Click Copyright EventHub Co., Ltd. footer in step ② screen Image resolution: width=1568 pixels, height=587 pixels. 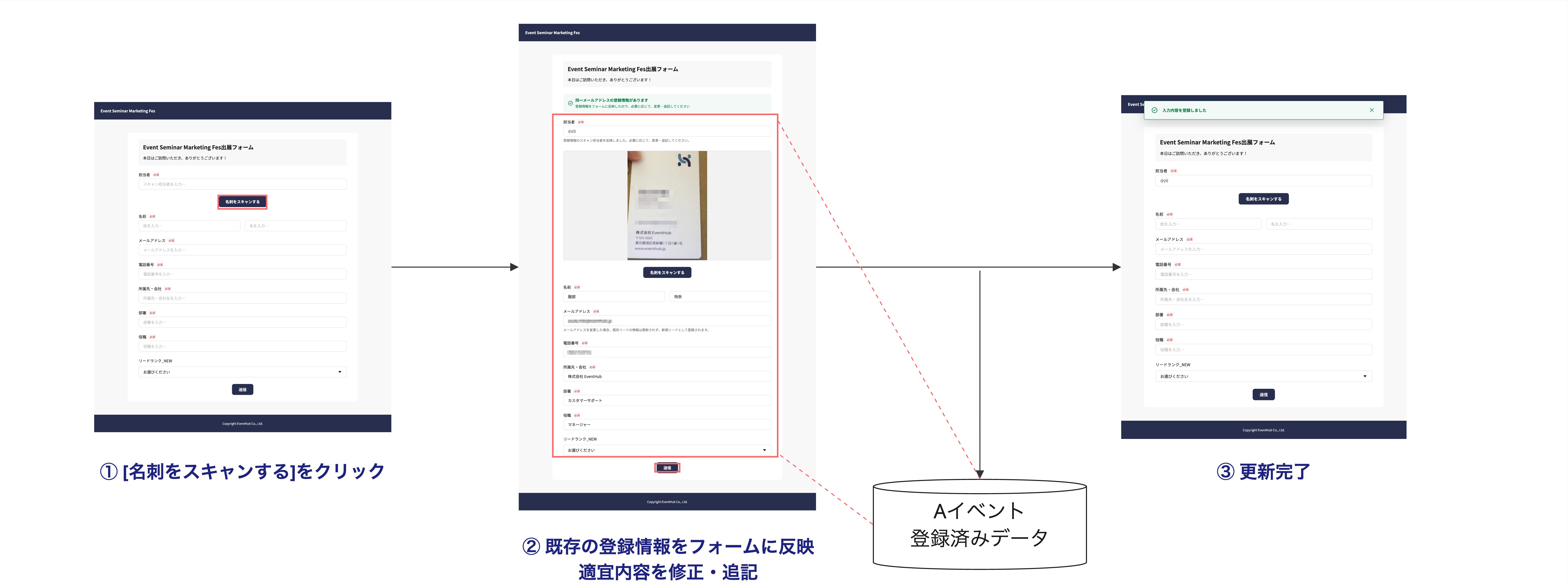click(667, 502)
